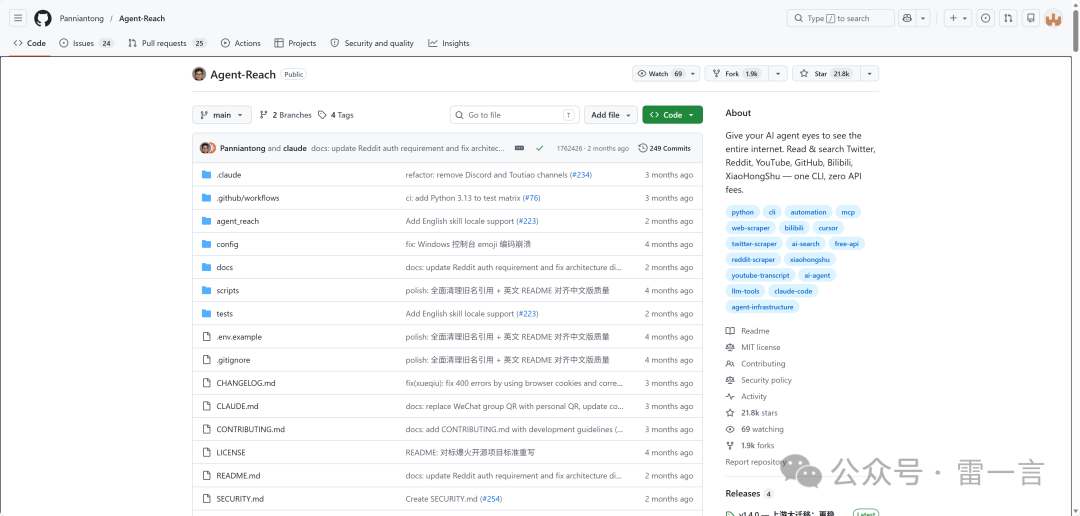
Task: Open the issues inbox icon in header
Action: click(986, 19)
